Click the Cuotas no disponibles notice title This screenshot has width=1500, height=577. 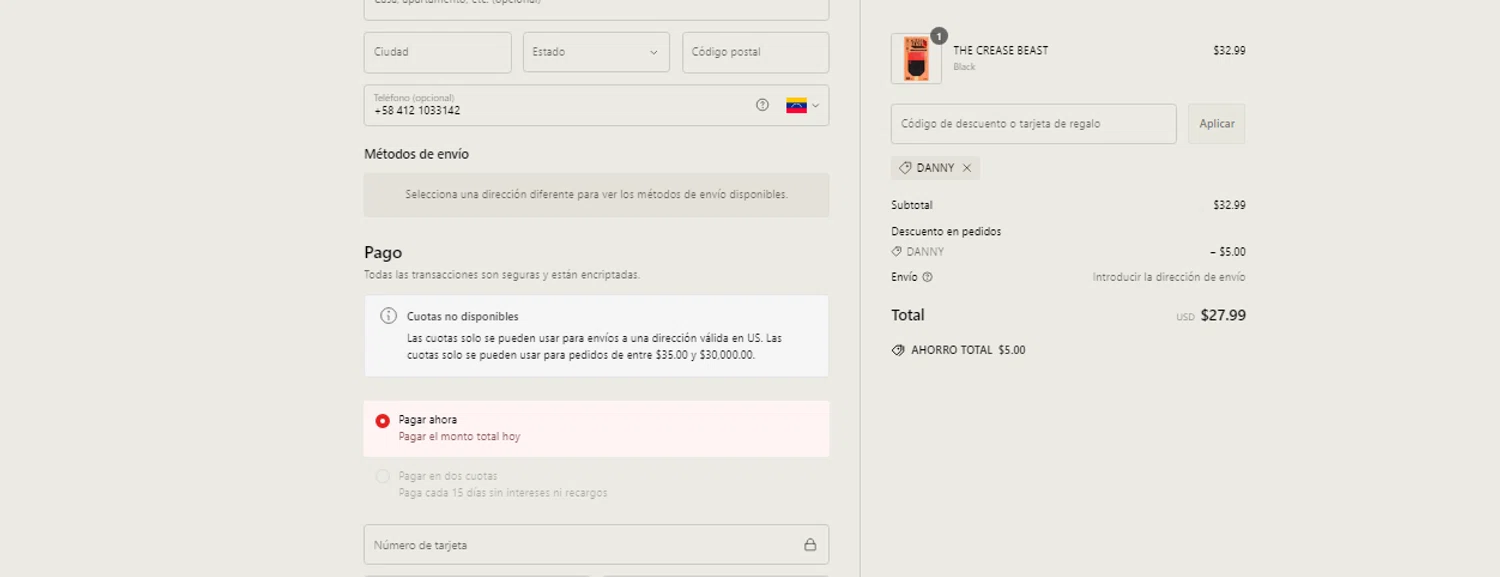[x=462, y=316]
